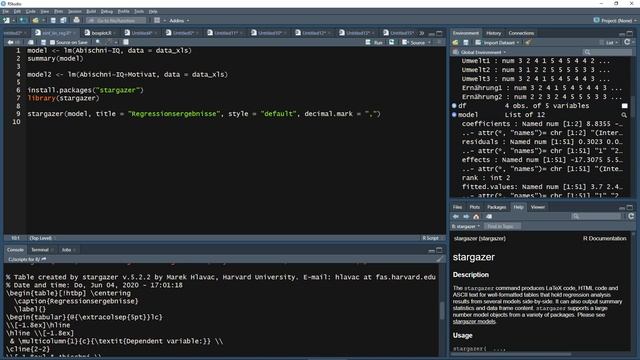Click the Re-run previous code icon
This screenshot has width=640, height=360.
[391, 42]
